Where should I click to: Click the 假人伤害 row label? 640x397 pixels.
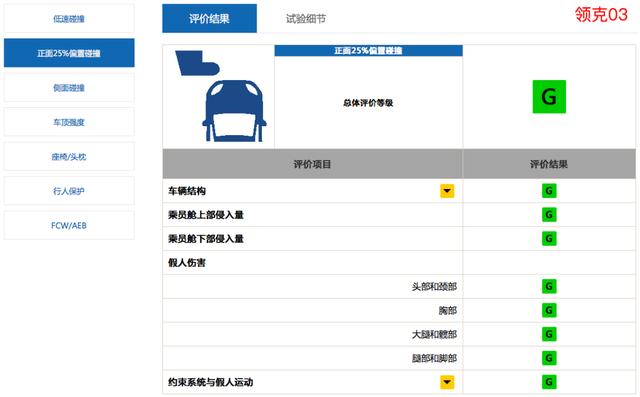(x=187, y=263)
